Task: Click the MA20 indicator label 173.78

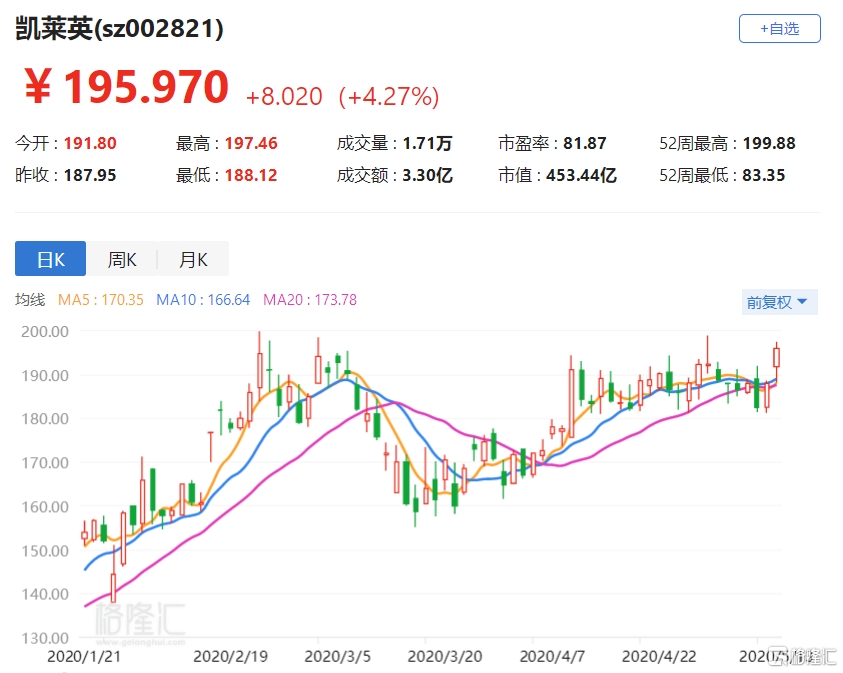Action: coord(310,300)
